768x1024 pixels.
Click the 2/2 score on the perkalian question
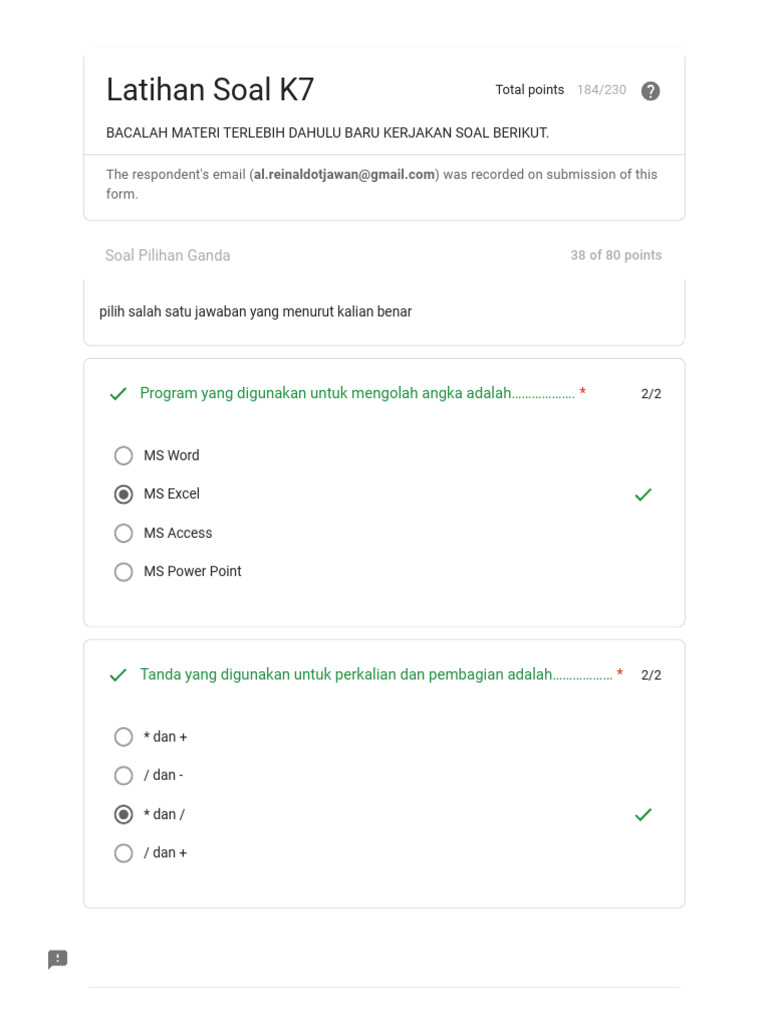[x=651, y=675]
